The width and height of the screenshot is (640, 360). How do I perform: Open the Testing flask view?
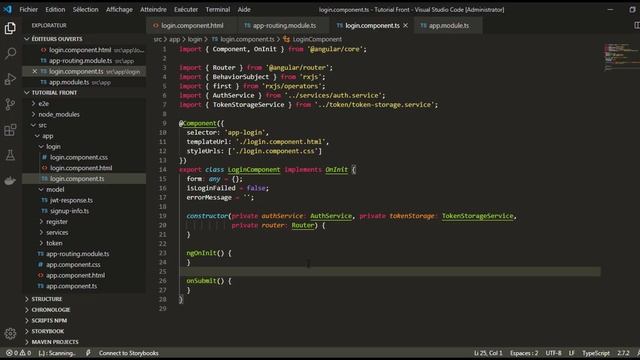pyautogui.click(x=10, y=156)
